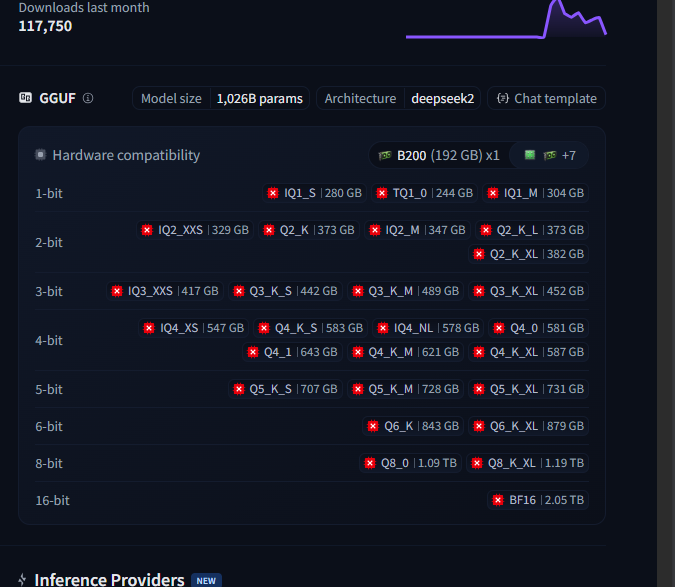The image size is (675, 587).
Task: Pick the Q5_K_M 728 GB quant
Action: point(405,389)
